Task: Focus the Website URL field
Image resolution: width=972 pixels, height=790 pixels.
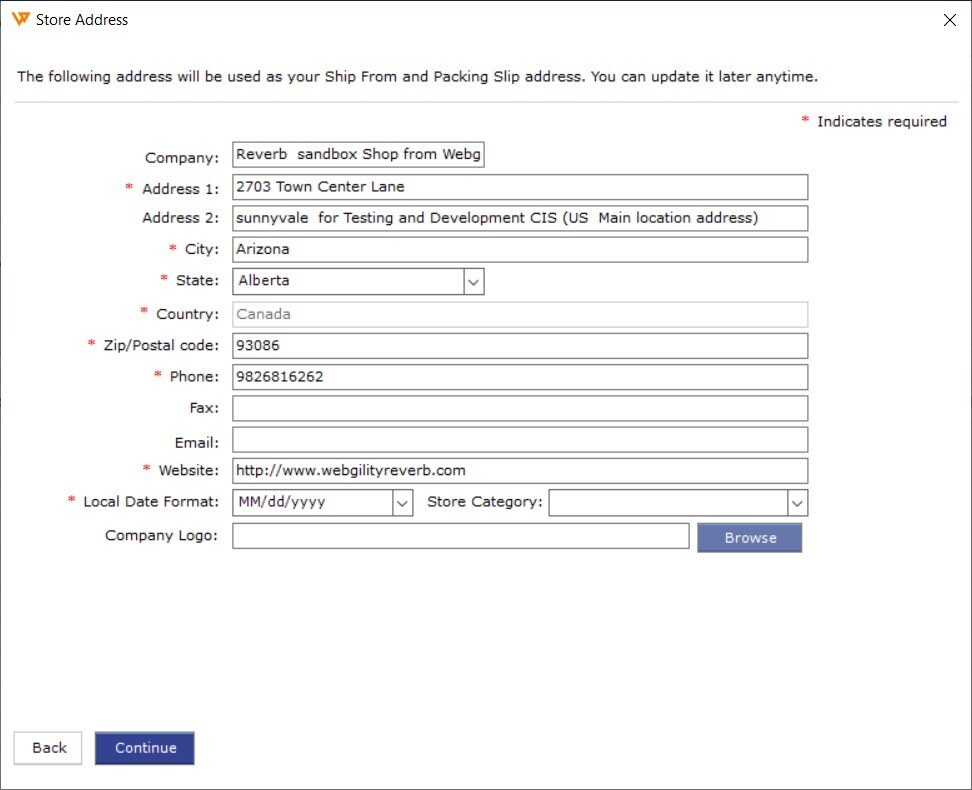Action: (x=519, y=471)
